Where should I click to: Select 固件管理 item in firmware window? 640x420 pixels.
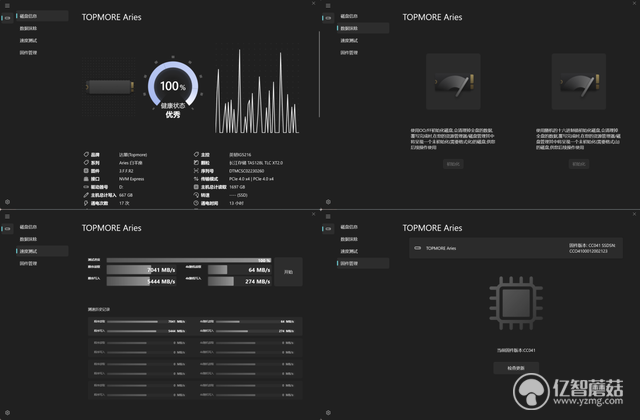[362, 263]
